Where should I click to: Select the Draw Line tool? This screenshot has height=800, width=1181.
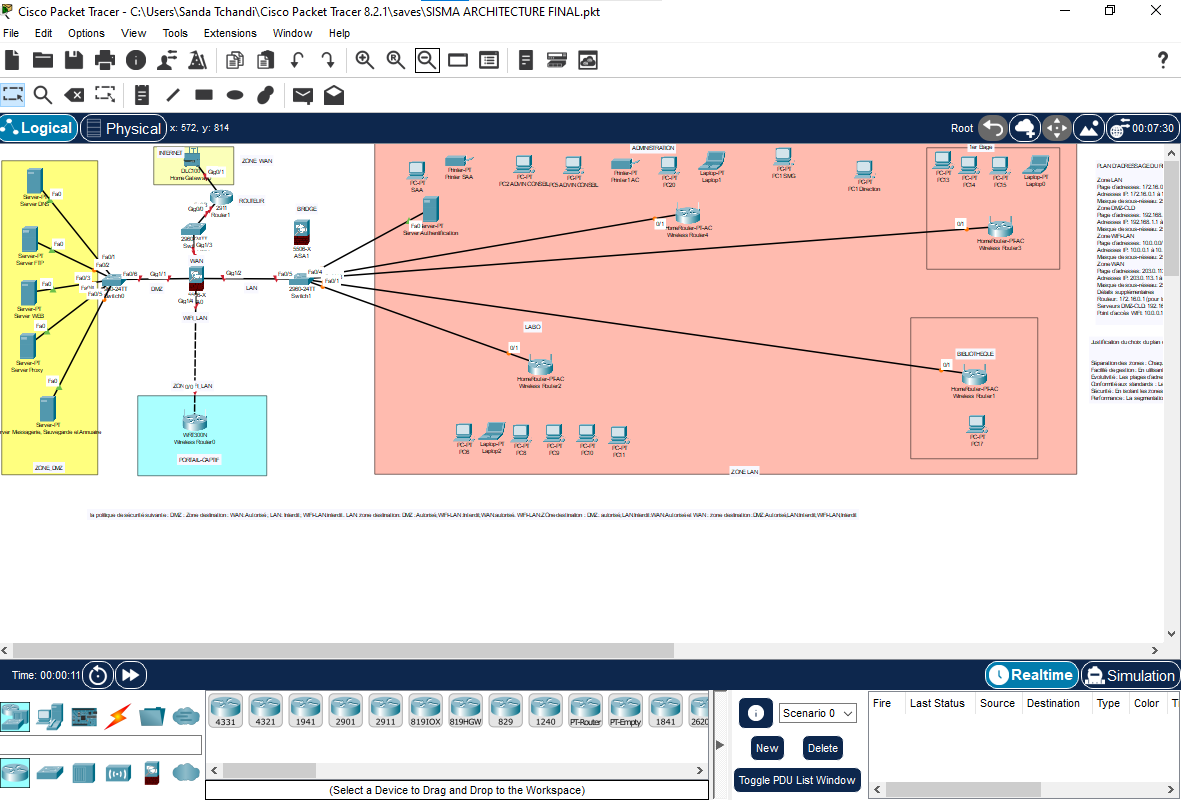tap(173, 95)
